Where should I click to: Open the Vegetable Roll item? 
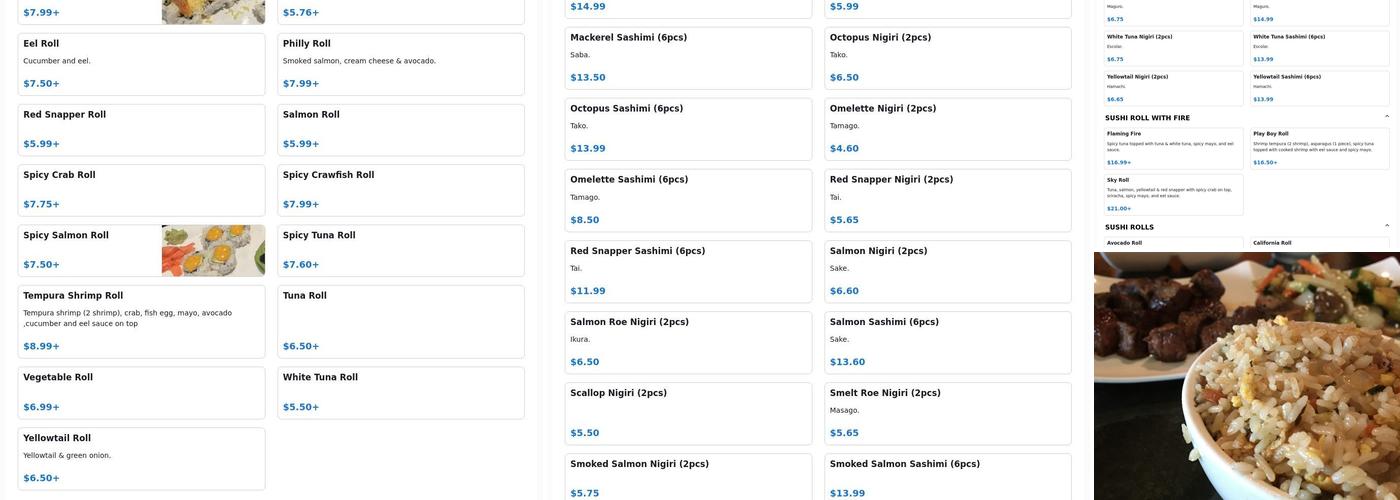tap(141, 392)
